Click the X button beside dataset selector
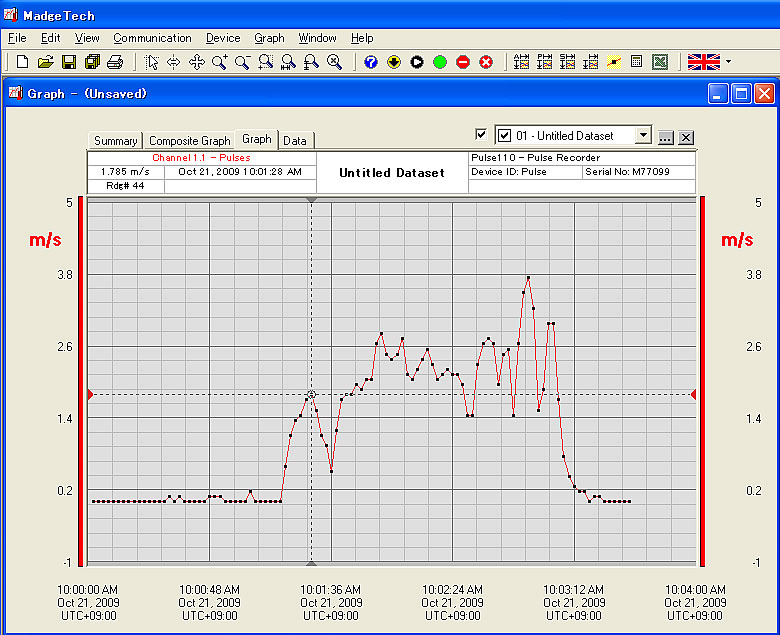 (x=686, y=137)
